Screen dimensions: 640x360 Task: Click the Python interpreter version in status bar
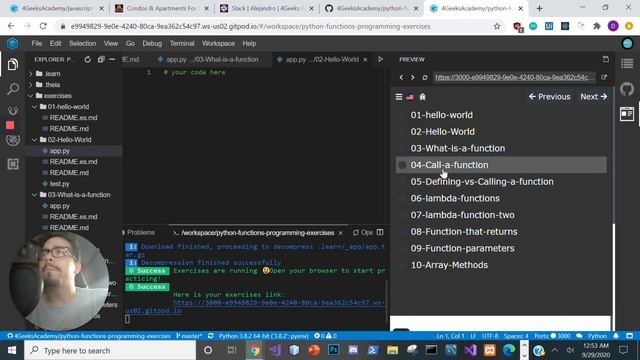[x=263, y=336]
